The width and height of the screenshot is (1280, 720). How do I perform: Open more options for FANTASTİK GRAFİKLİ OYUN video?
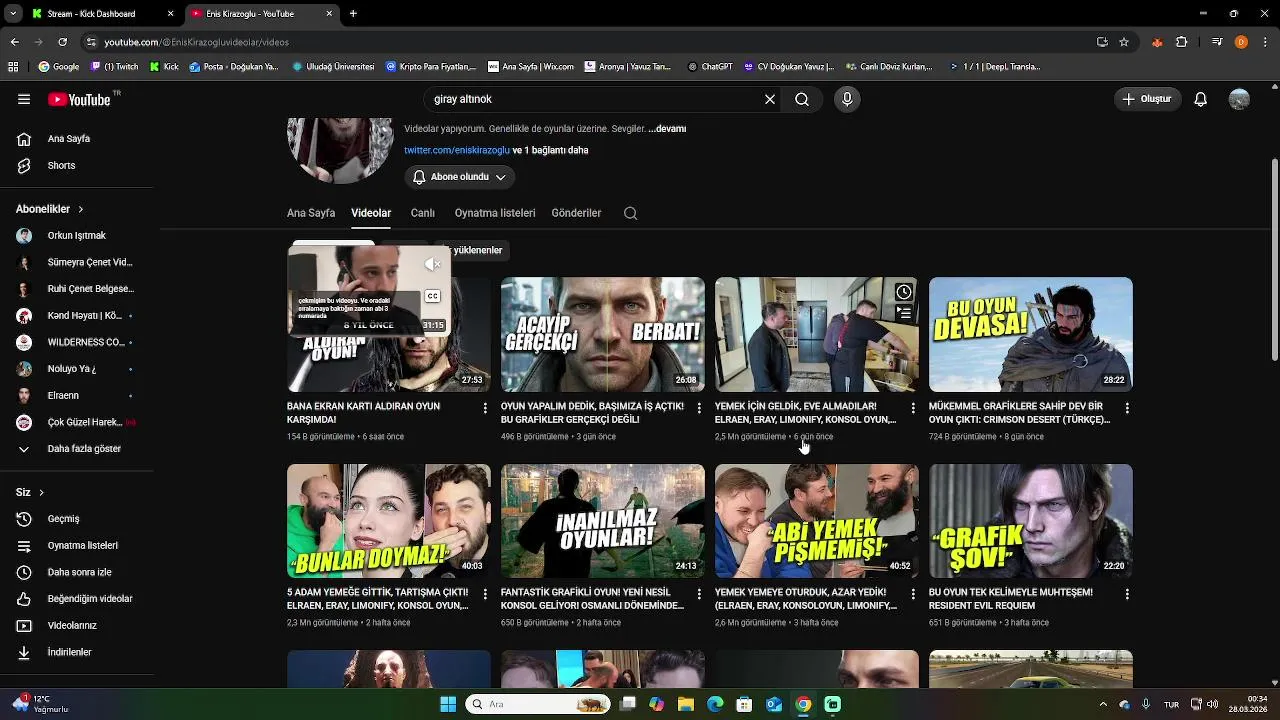[x=699, y=594]
